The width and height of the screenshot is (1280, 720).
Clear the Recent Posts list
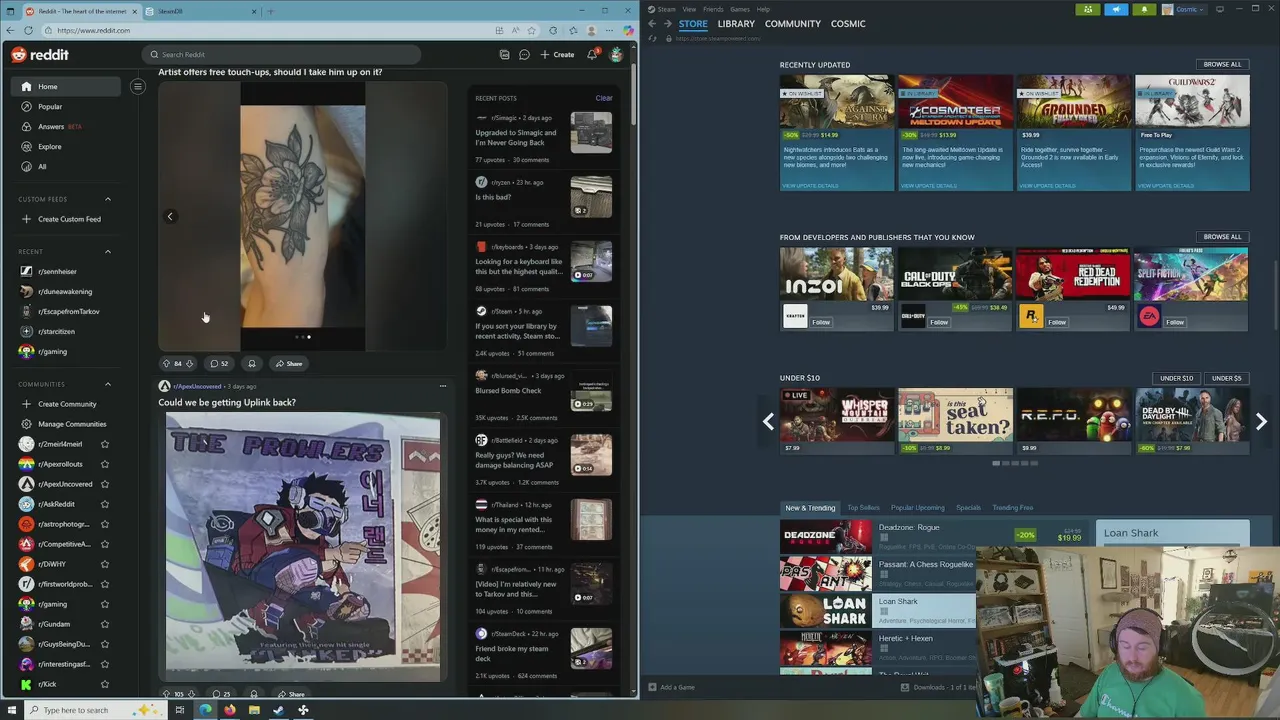[x=604, y=98]
